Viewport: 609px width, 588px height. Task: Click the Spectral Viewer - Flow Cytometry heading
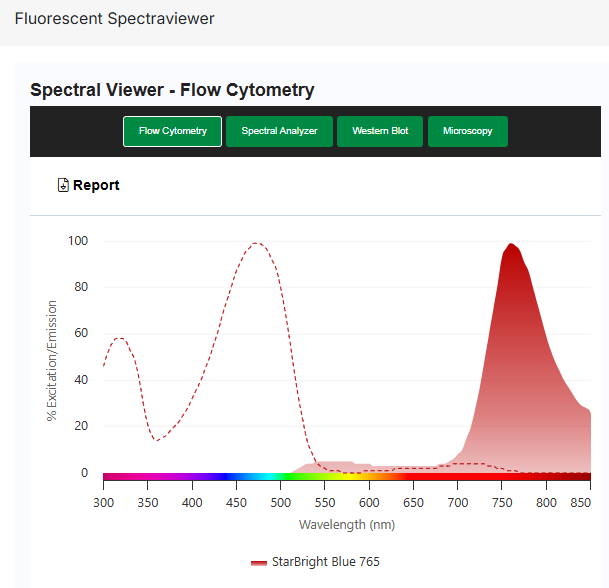coord(172,90)
